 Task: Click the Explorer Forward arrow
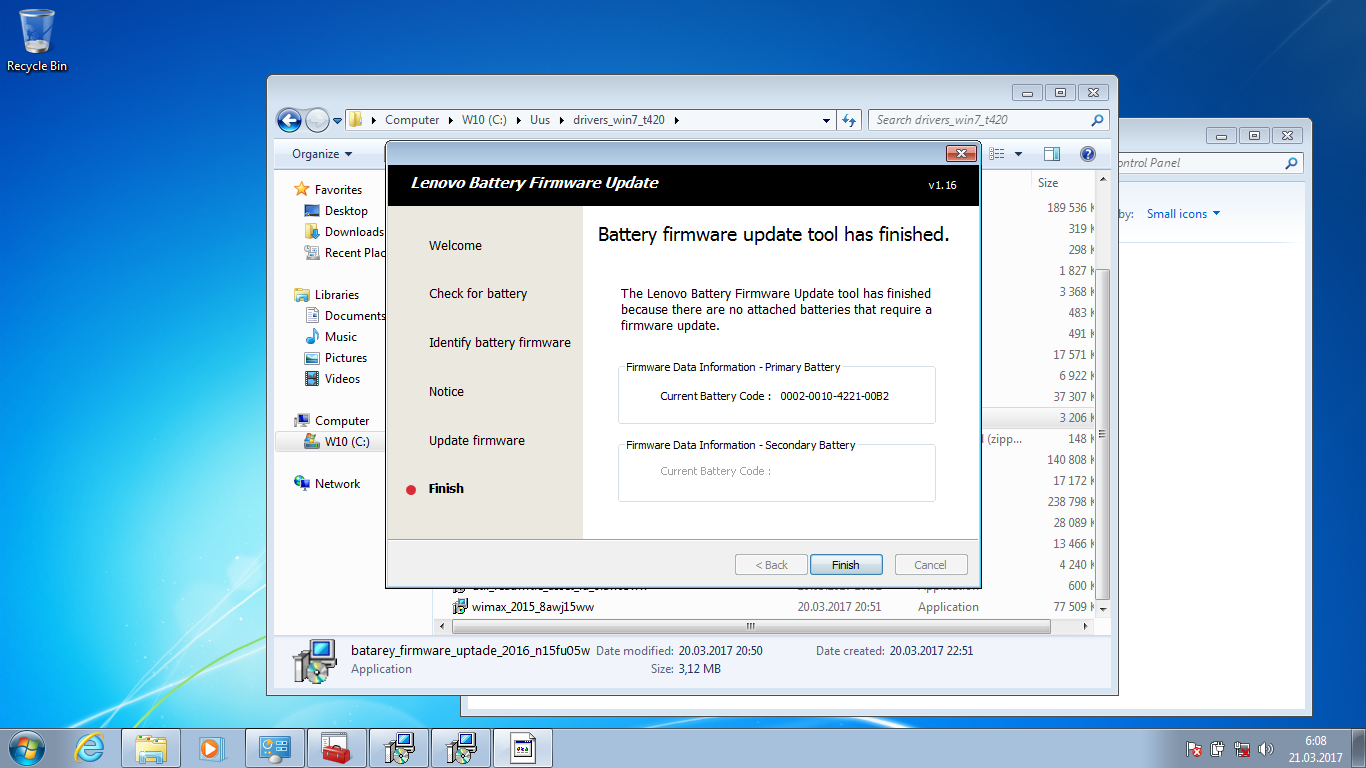tap(317, 120)
